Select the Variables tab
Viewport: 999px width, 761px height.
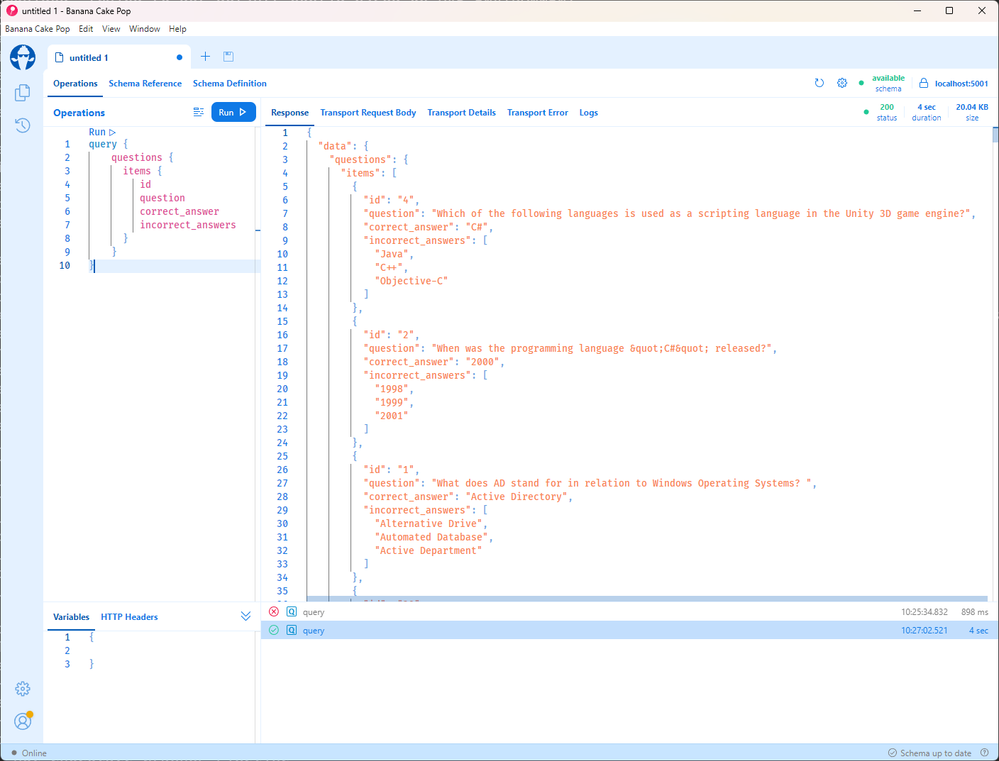coord(71,617)
